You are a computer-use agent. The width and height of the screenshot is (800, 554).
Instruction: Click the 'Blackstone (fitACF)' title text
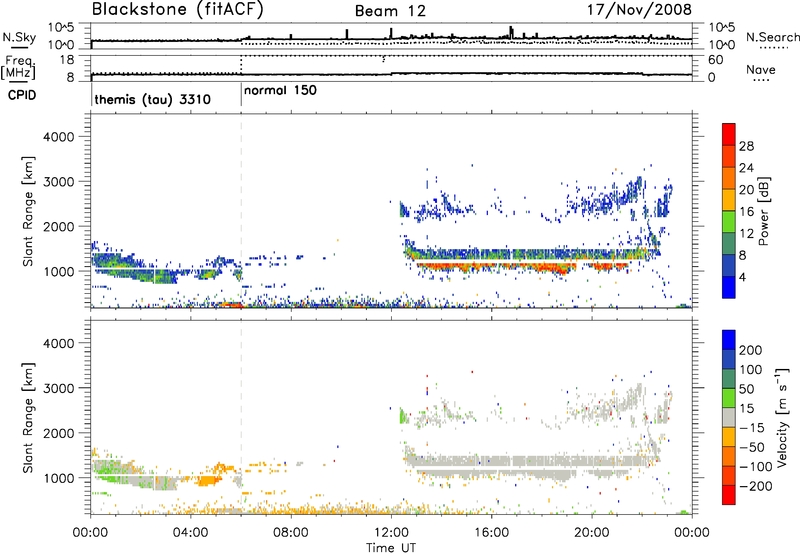pyautogui.click(x=178, y=9)
